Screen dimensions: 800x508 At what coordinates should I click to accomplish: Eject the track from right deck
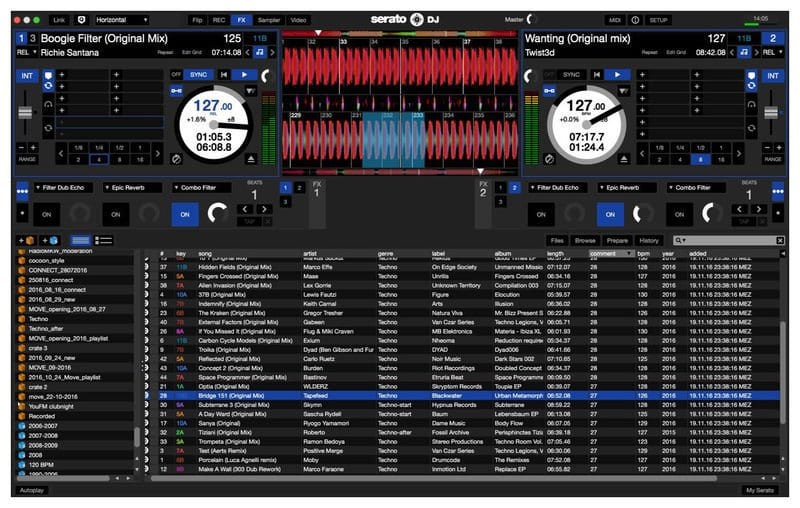(624, 159)
